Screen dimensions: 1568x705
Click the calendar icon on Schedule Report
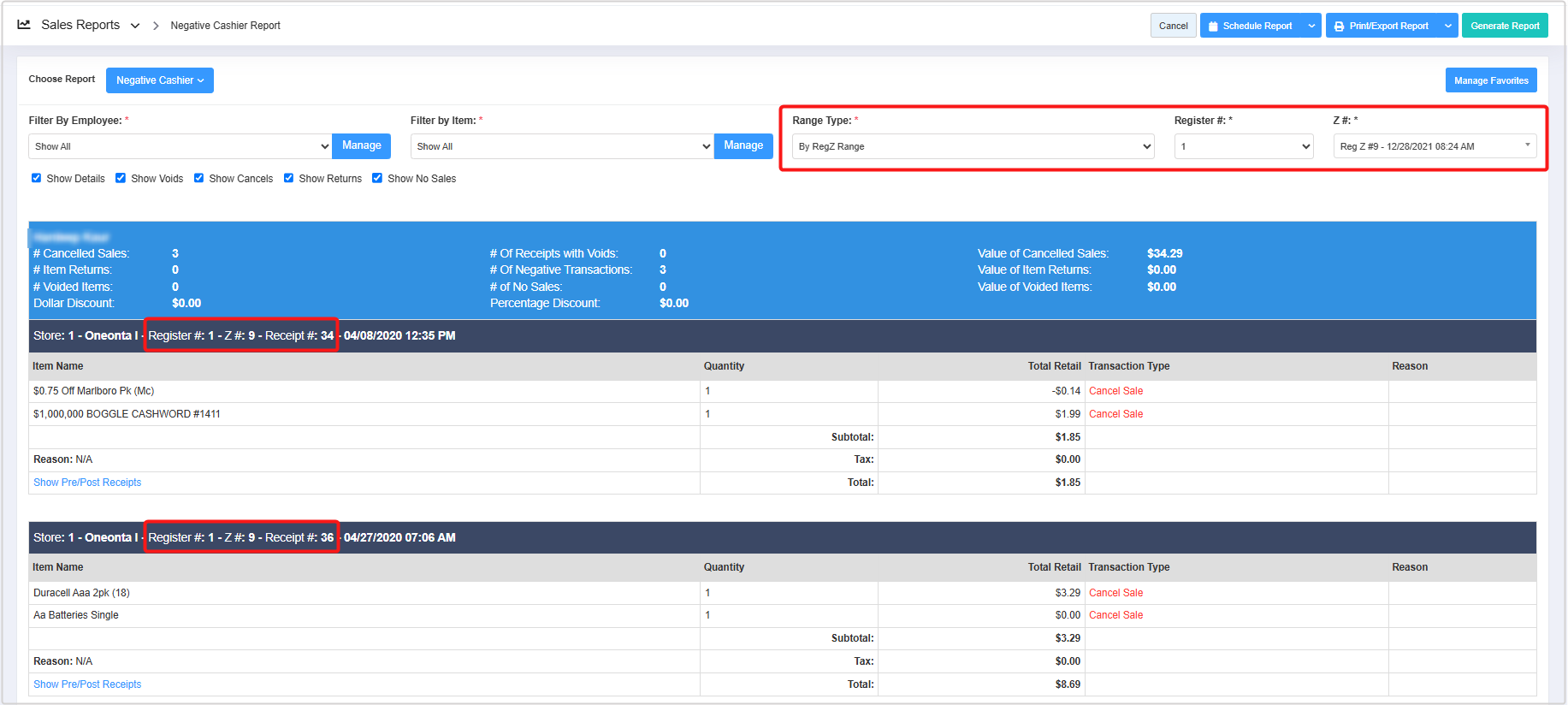1213,27
